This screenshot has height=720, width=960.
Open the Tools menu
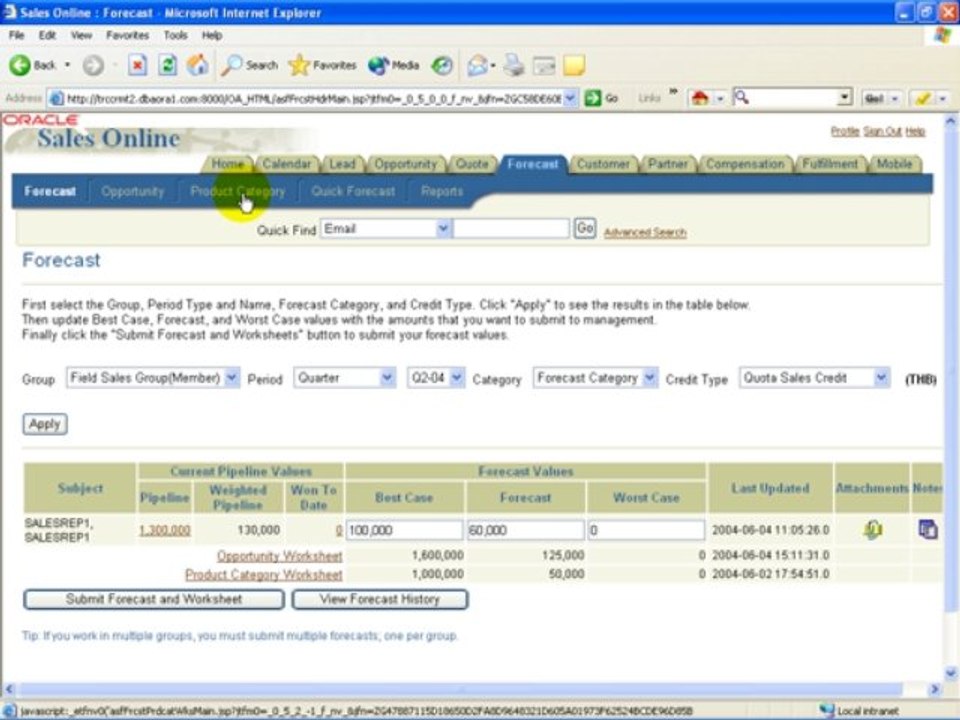click(x=175, y=35)
